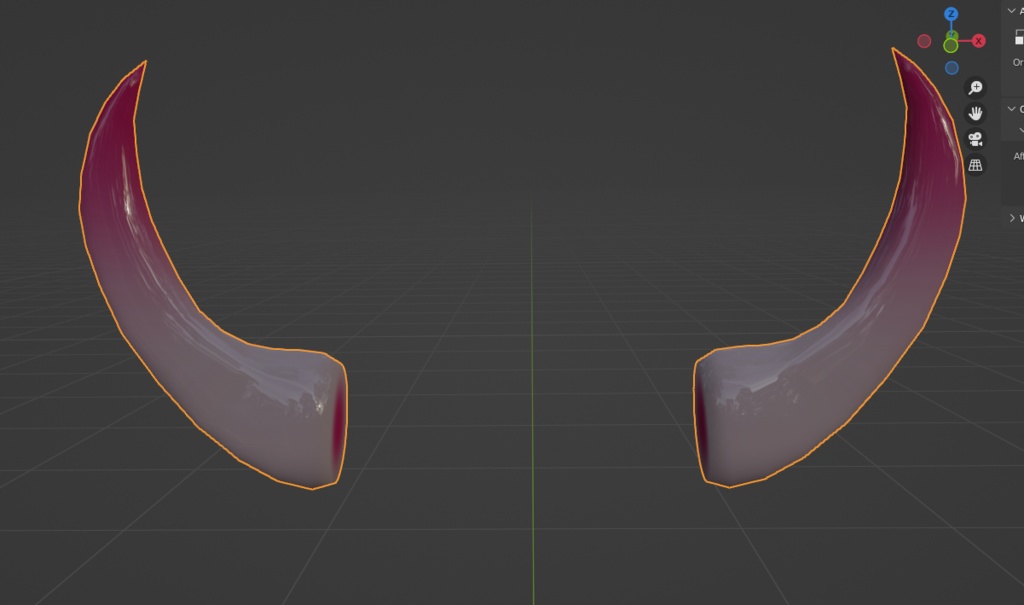This screenshot has width=1024, height=605.
Task: Click the blue sphere below the navigation gizmo
Action: tap(951, 68)
